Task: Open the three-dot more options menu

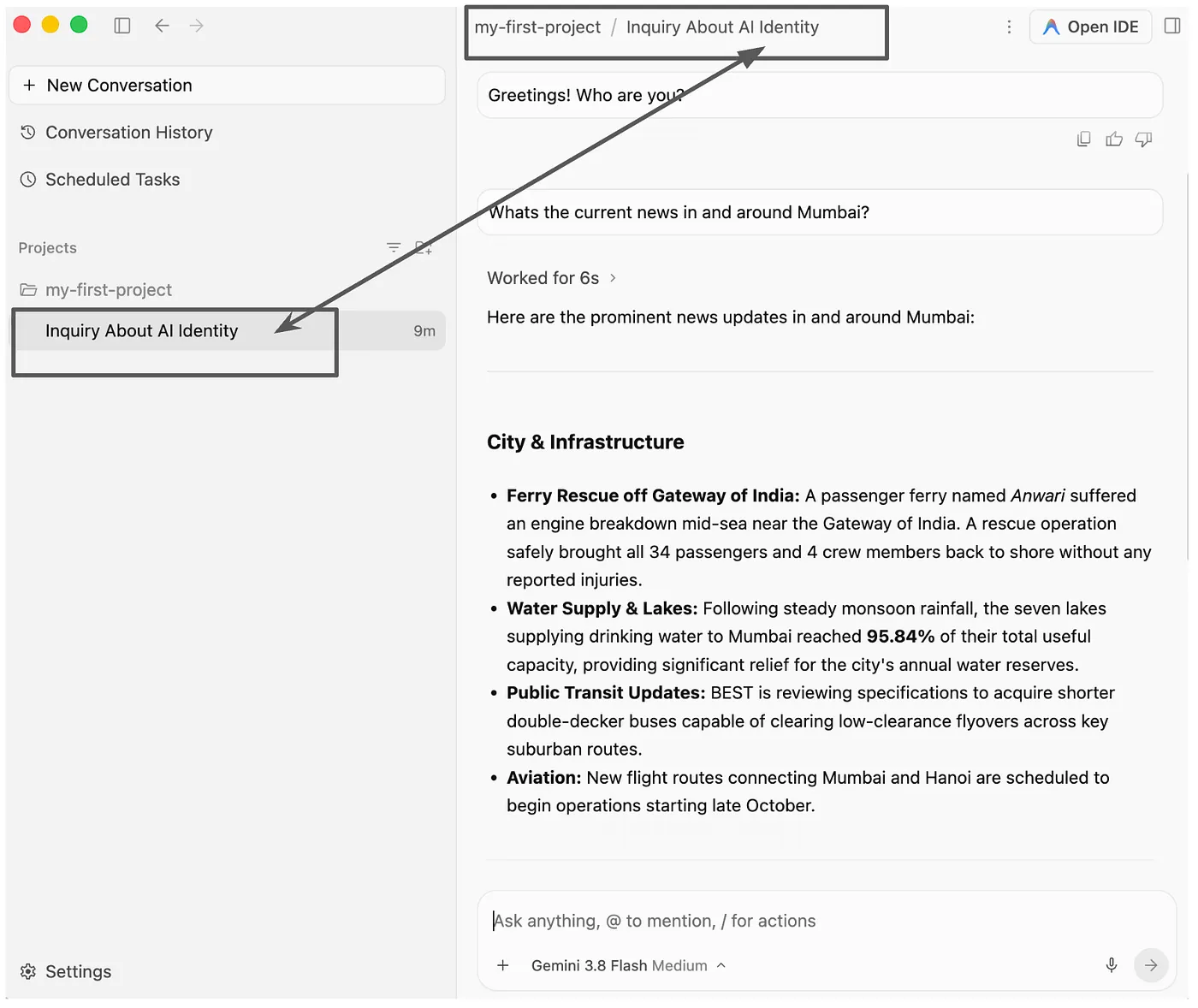Action: pyautogui.click(x=1010, y=27)
